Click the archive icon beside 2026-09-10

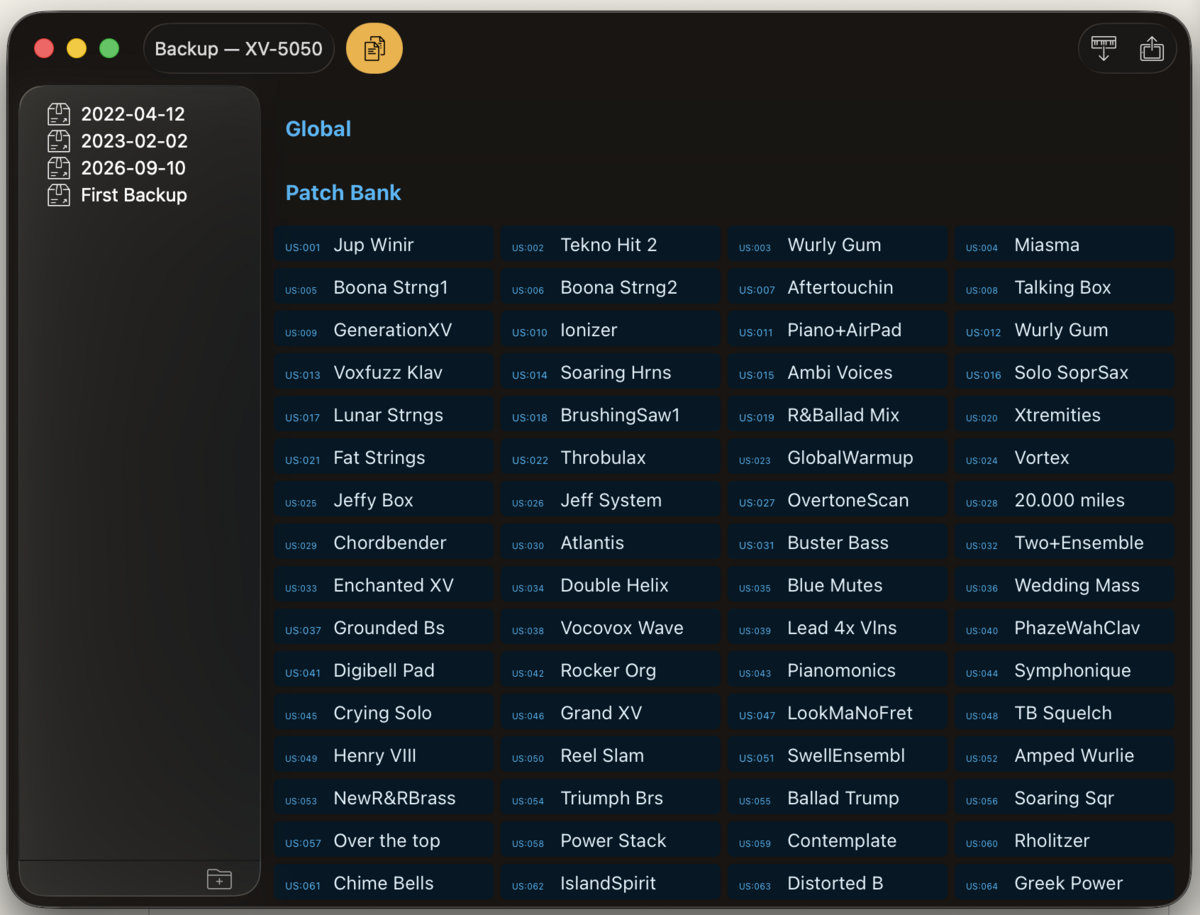(59, 168)
